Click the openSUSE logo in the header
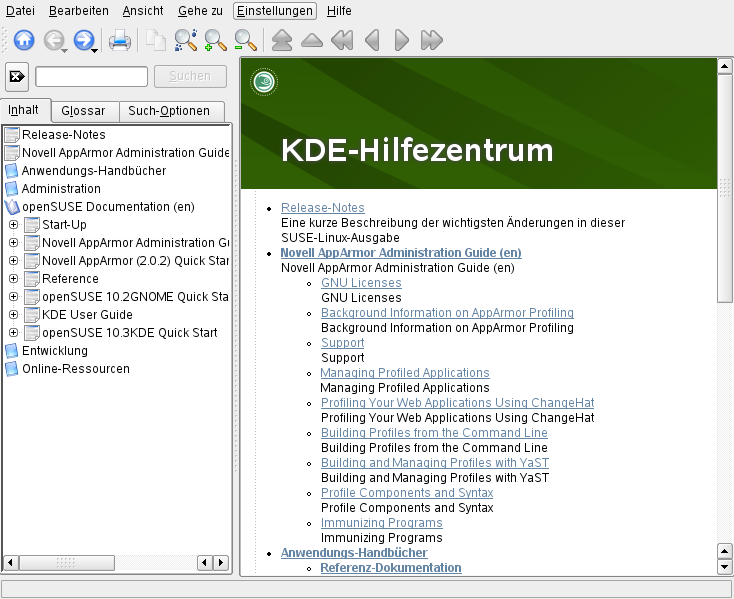Screen dimensions: 734x599 pyautogui.click(x=264, y=83)
